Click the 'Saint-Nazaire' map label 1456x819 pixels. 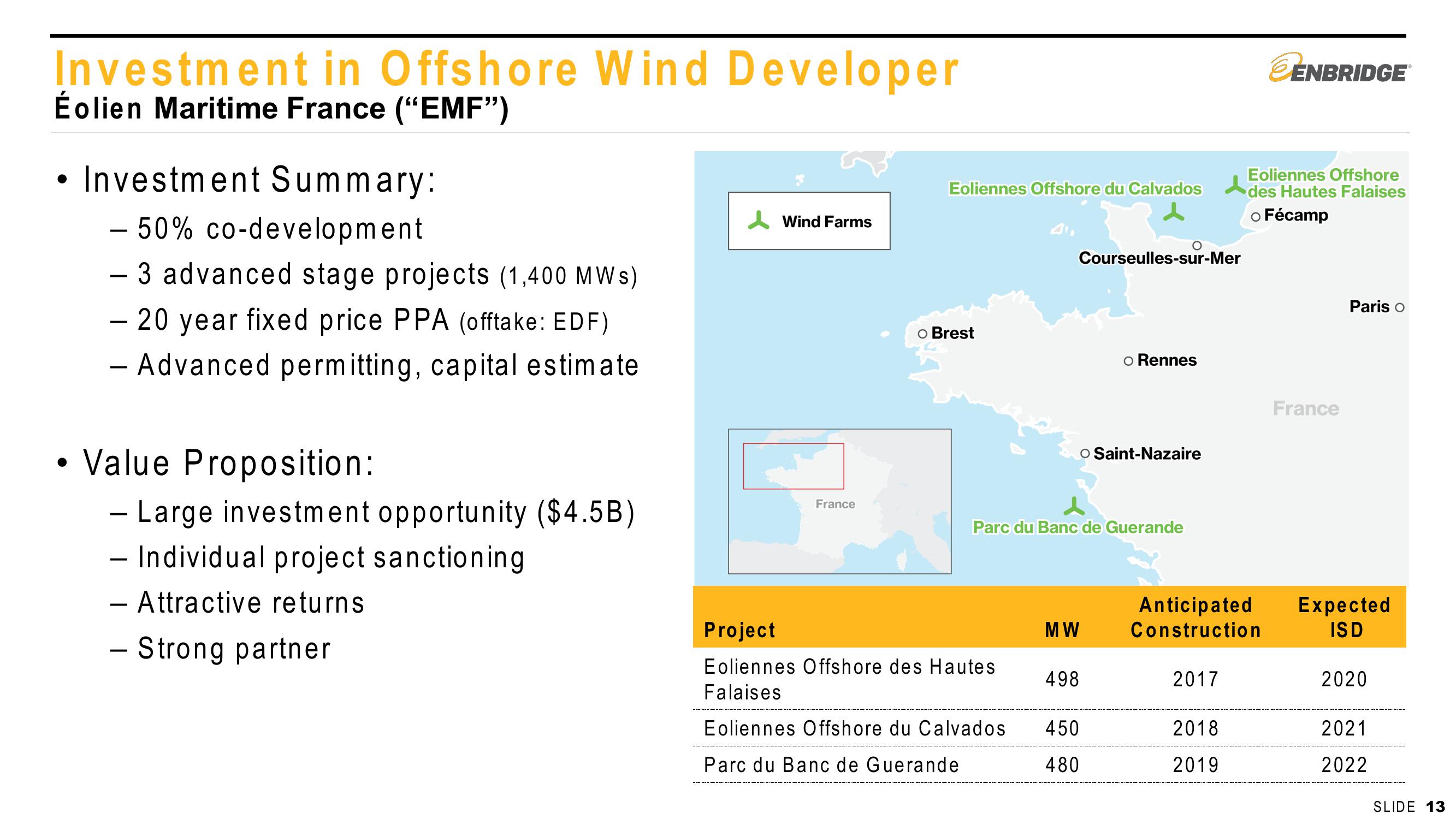point(1147,453)
